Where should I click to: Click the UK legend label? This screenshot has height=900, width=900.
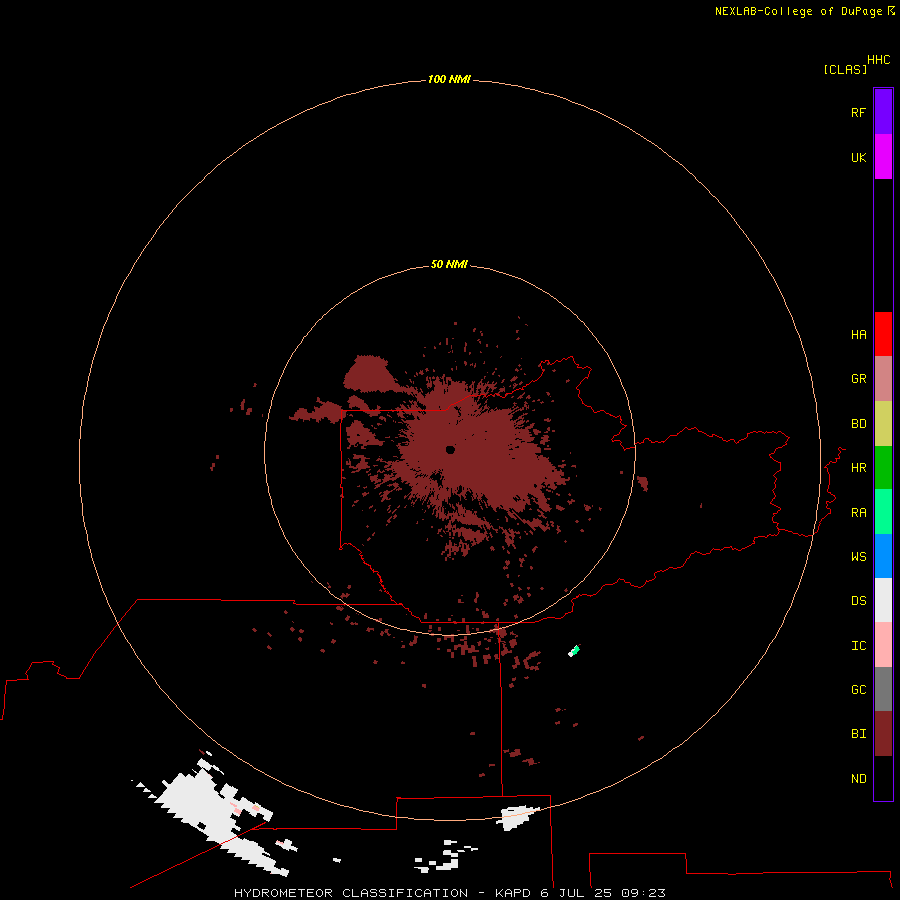click(x=858, y=157)
